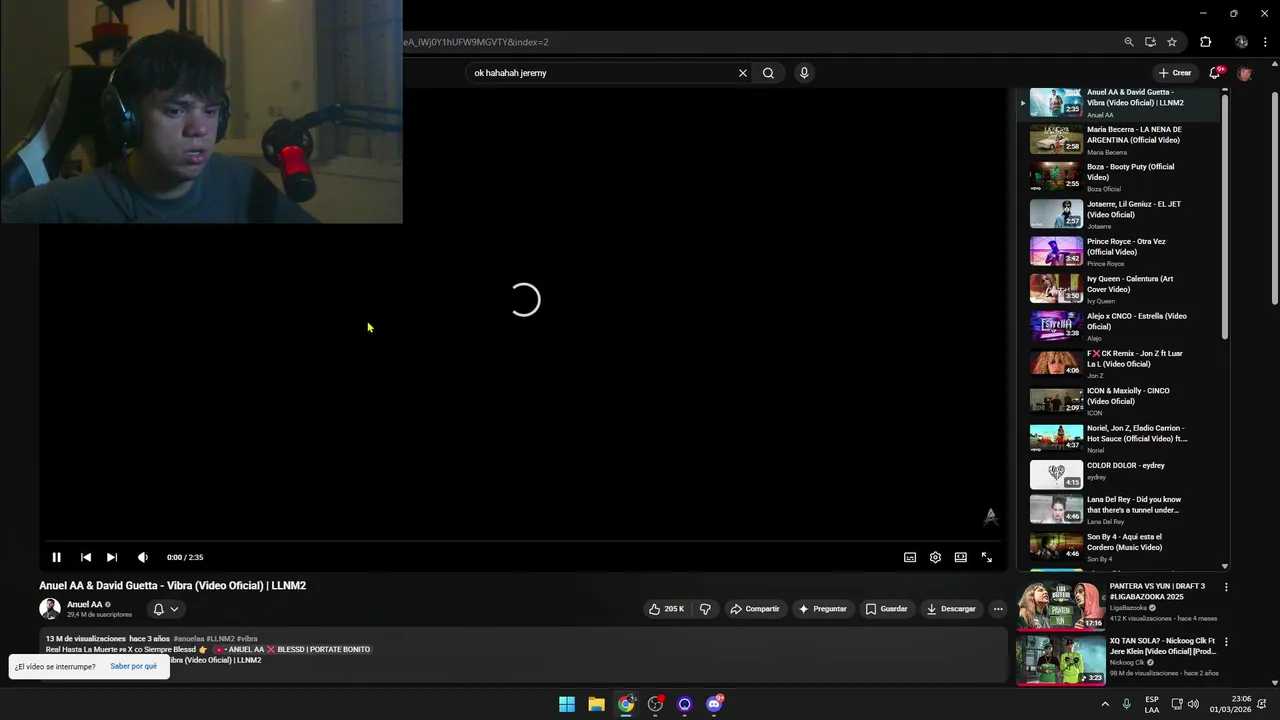Select COLOR DOLOR - eydrey in playlist

click(1118, 475)
